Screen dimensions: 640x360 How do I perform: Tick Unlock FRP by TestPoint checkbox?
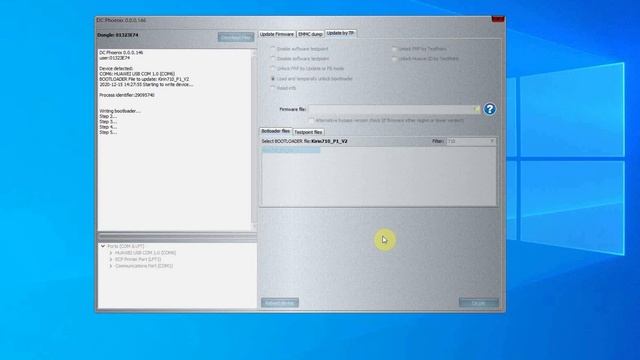(x=395, y=49)
